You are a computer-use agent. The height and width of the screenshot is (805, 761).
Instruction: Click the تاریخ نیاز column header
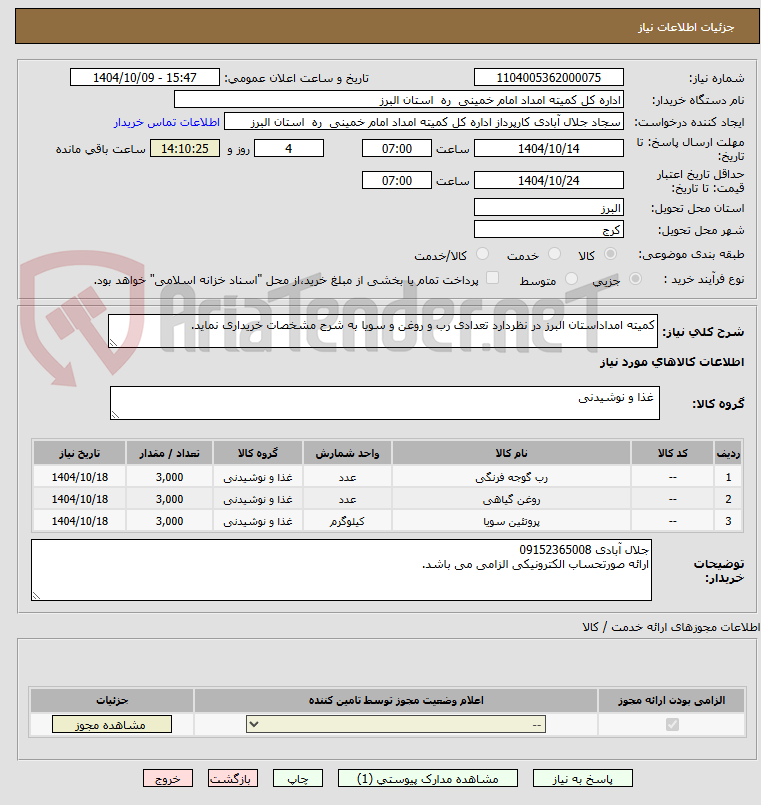[80, 453]
